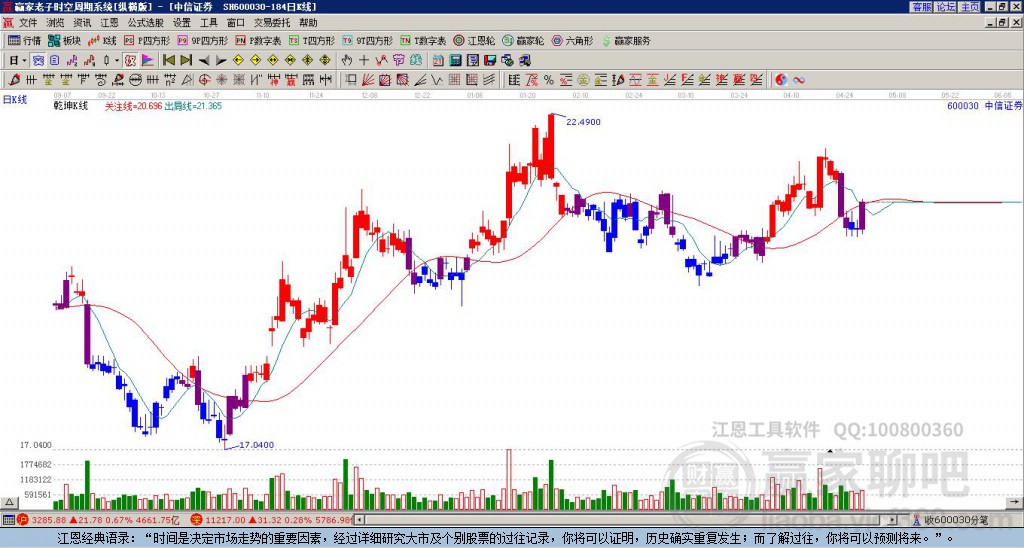Click the truck icon in toolbar
The width and height of the screenshot is (1024, 548).
point(525,61)
